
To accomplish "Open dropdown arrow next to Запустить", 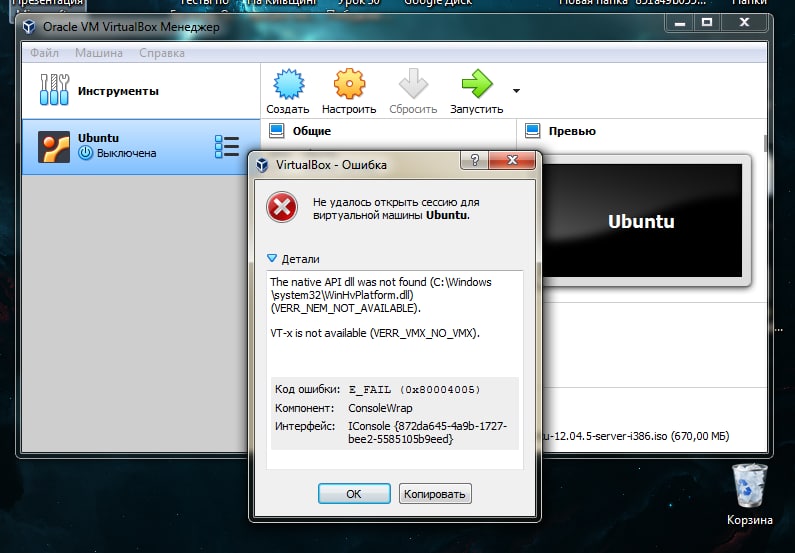I will (516, 91).
